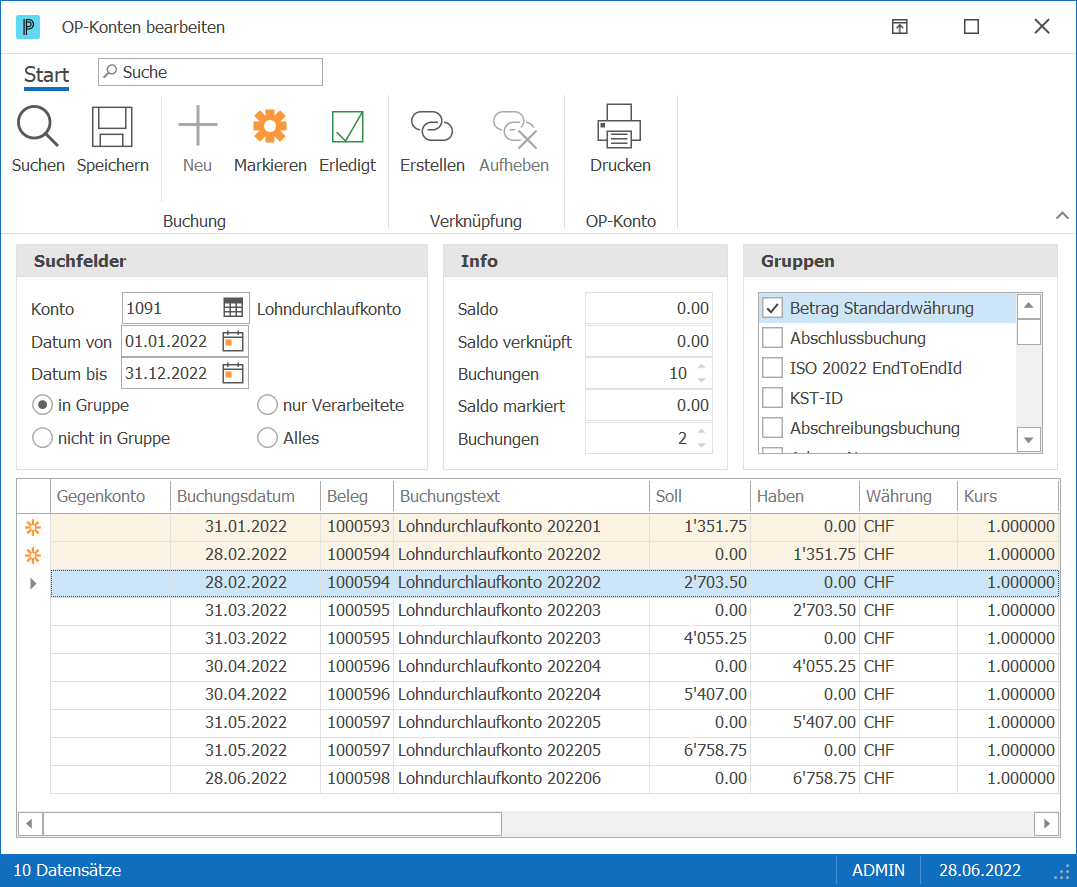Click the Suche search box
Image resolution: width=1077 pixels, height=887 pixels.
pos(210,72)
